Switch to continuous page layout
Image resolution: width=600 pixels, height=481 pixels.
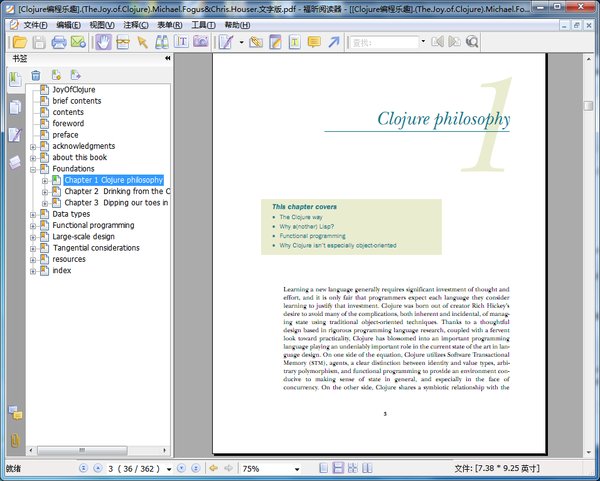(x=338, y=468)
